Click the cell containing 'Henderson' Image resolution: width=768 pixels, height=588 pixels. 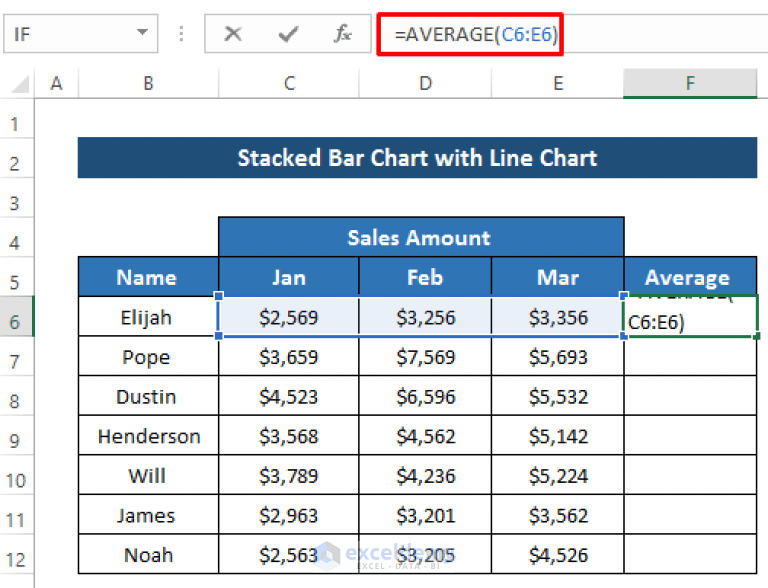pyautogui.click(x=148, y=436)
